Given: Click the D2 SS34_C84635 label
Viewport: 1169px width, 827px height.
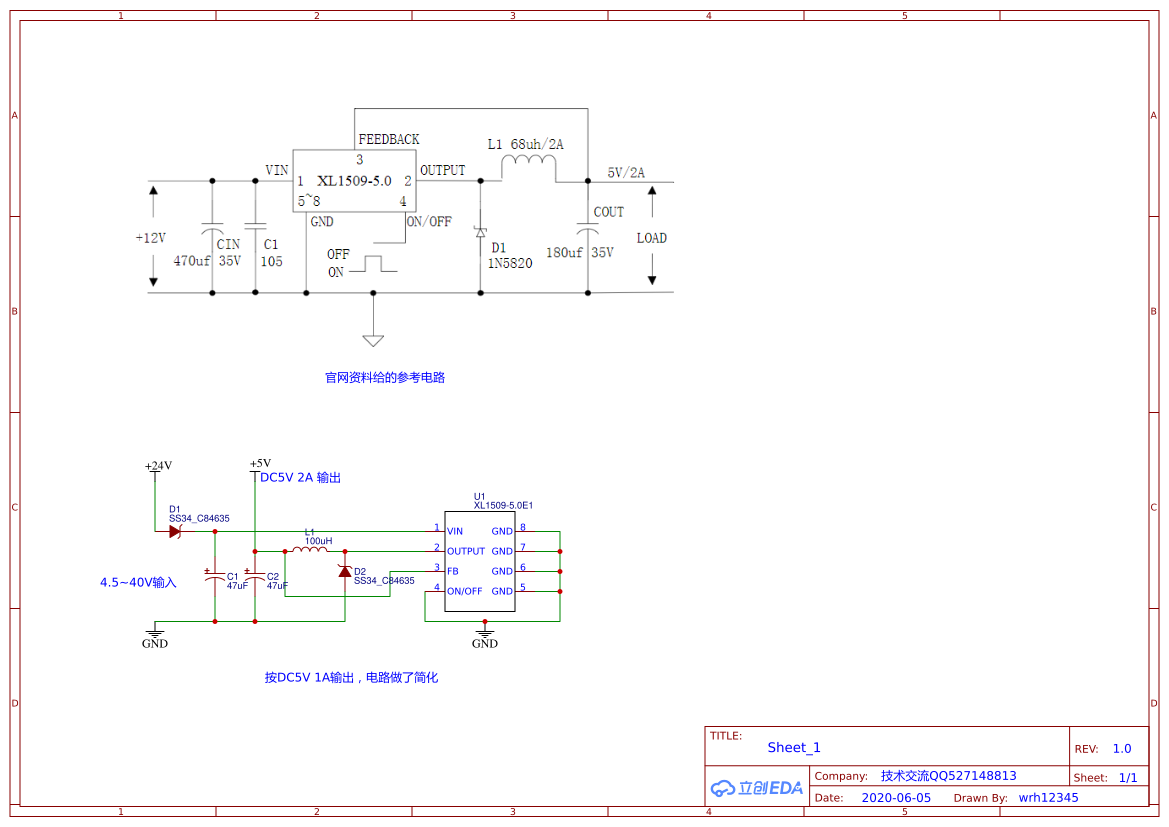Looking at the screenshot, I should click(384, 580).
